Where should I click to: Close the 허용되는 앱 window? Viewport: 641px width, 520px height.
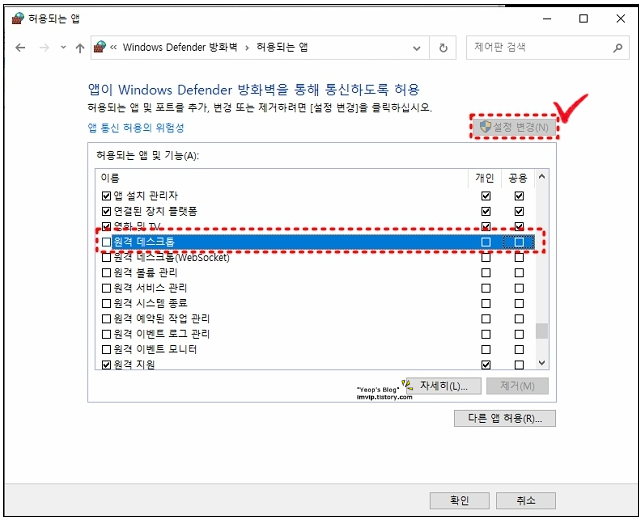pyautogui.click(x=621, y=18)
